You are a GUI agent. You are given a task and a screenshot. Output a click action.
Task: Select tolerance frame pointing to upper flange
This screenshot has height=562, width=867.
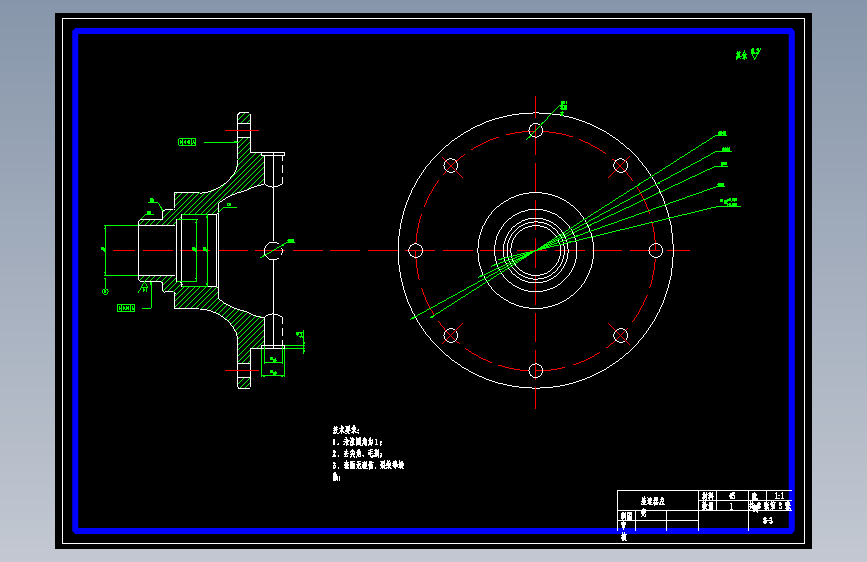[187, 142]
